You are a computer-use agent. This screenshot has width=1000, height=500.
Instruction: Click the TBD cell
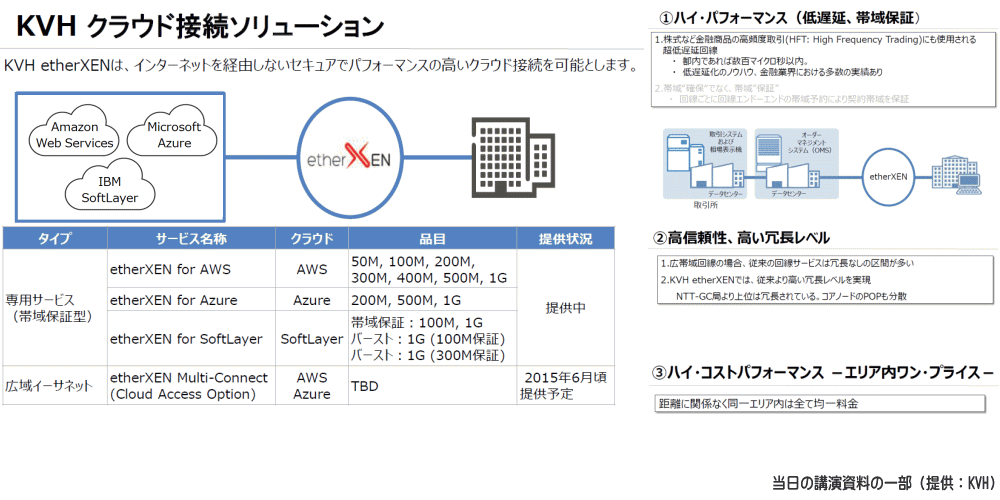(432, 386)
